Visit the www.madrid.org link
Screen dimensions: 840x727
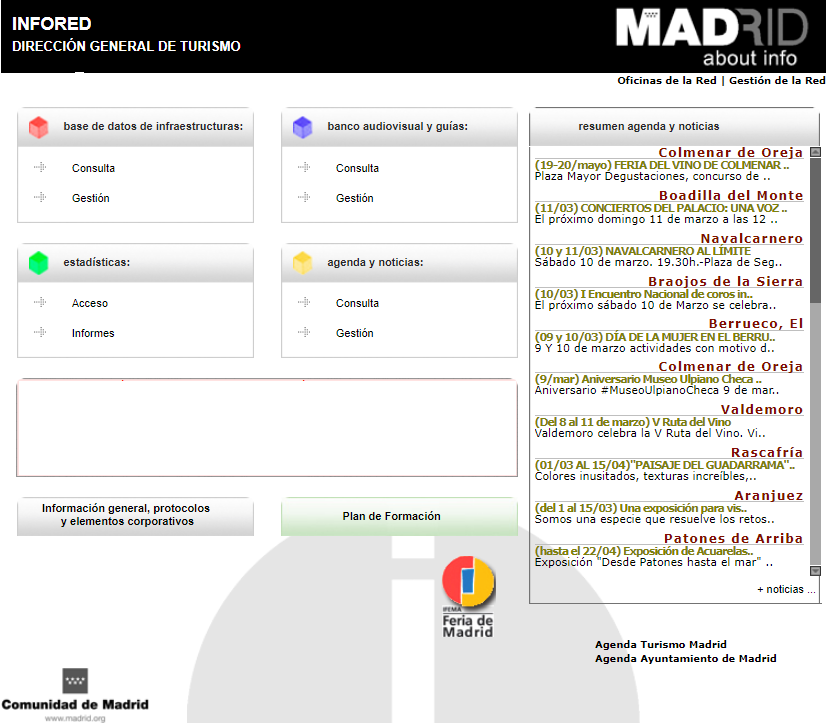point(75,718)
